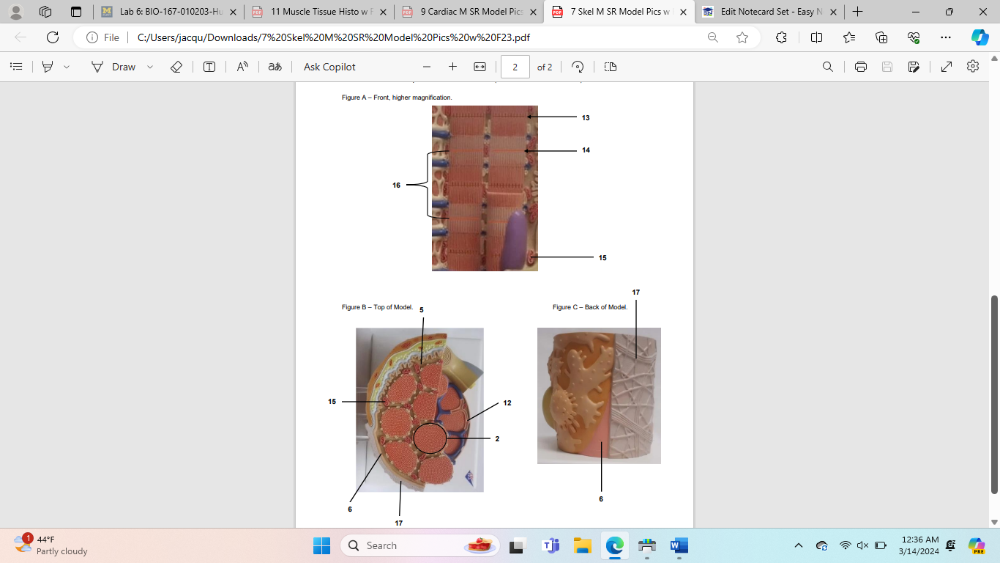
Task: Open PDF settings gear
Action: click(x=973, y=67)
